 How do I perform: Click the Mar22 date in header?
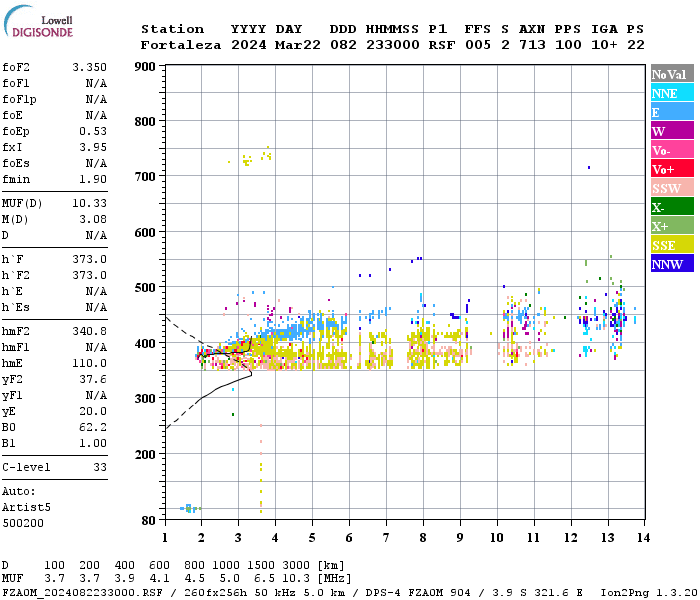pos(297,45)
